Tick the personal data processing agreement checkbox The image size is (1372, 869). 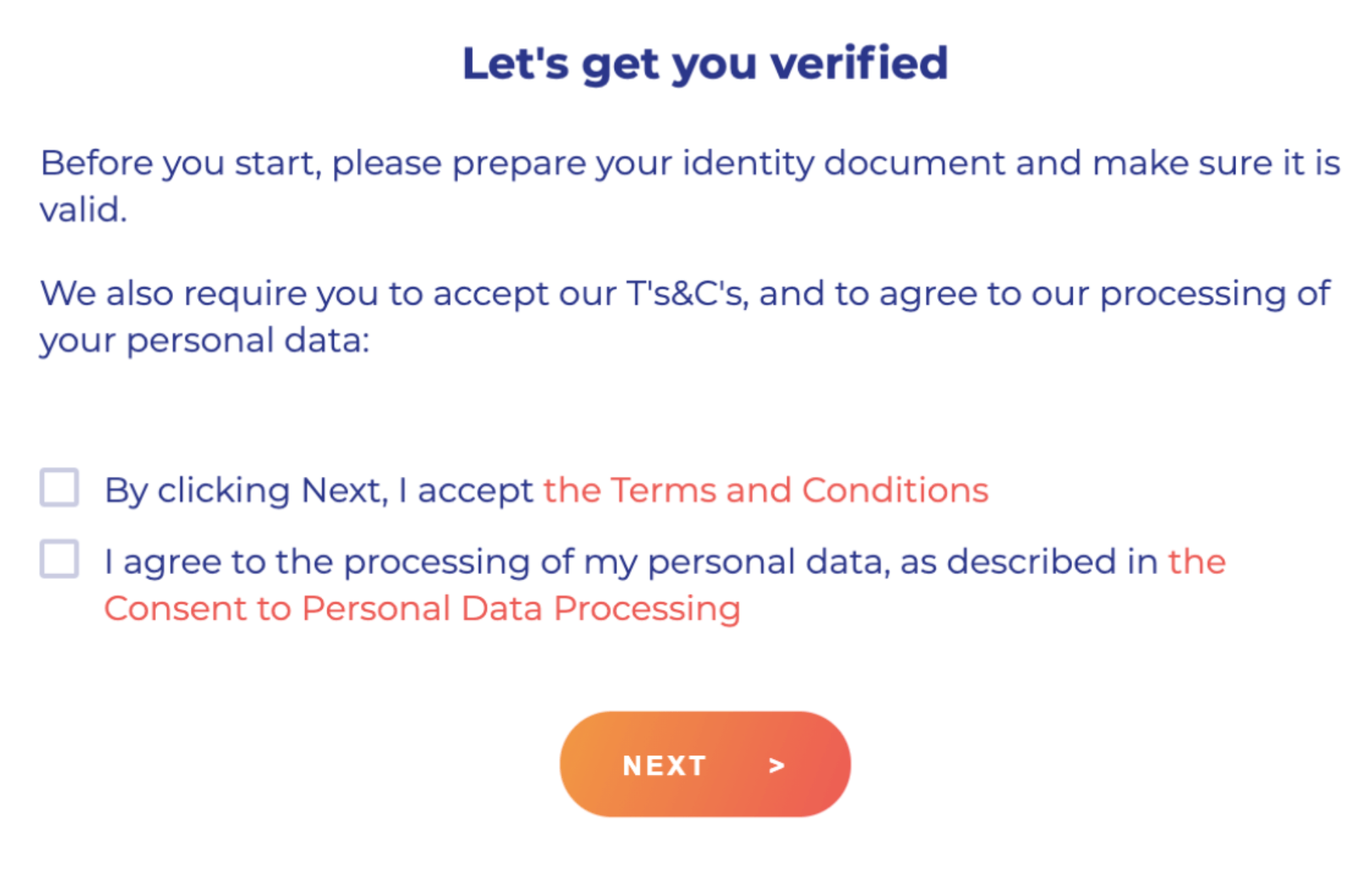click(59, 559)
